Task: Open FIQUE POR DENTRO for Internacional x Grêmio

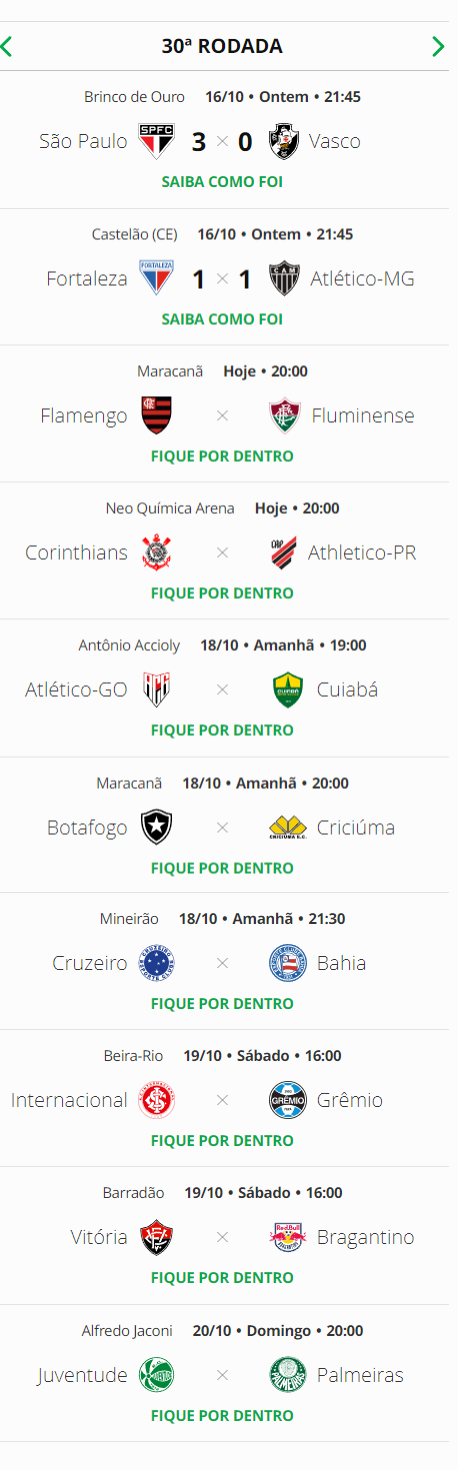Action: tap(222, 1140)
